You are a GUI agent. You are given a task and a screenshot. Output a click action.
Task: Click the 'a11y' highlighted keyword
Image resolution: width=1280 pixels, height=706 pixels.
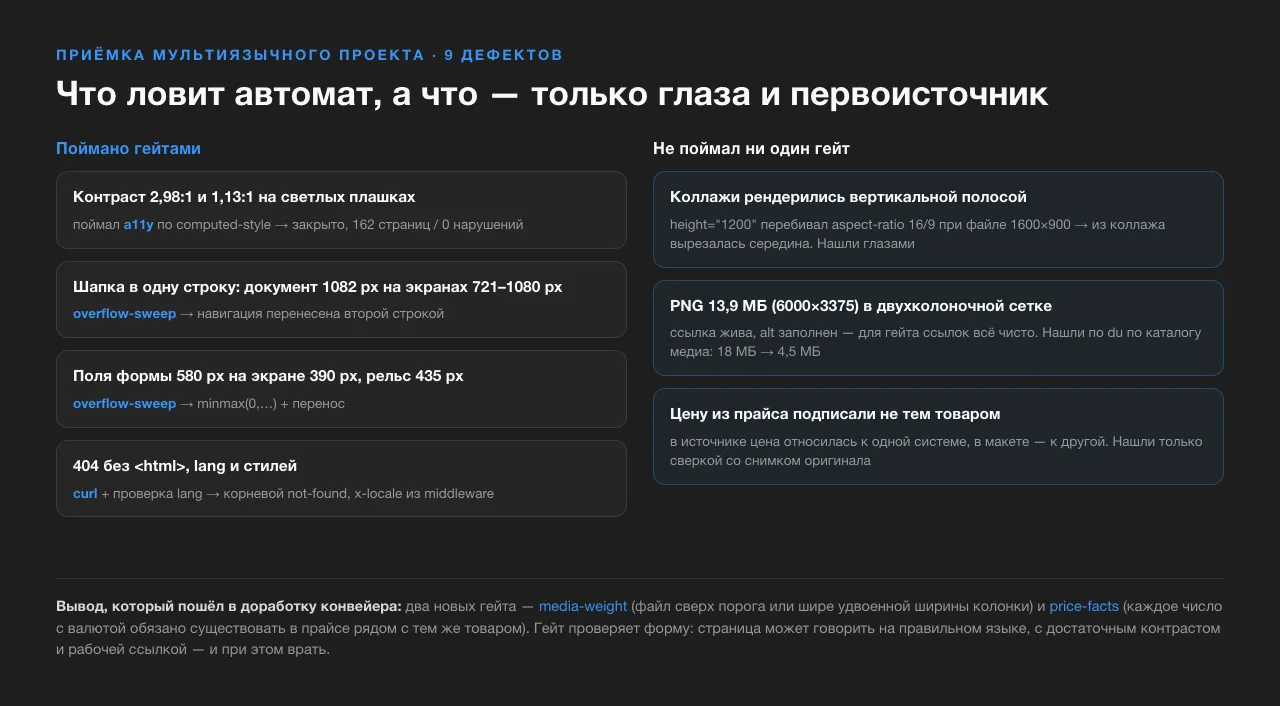click(138, 225)
